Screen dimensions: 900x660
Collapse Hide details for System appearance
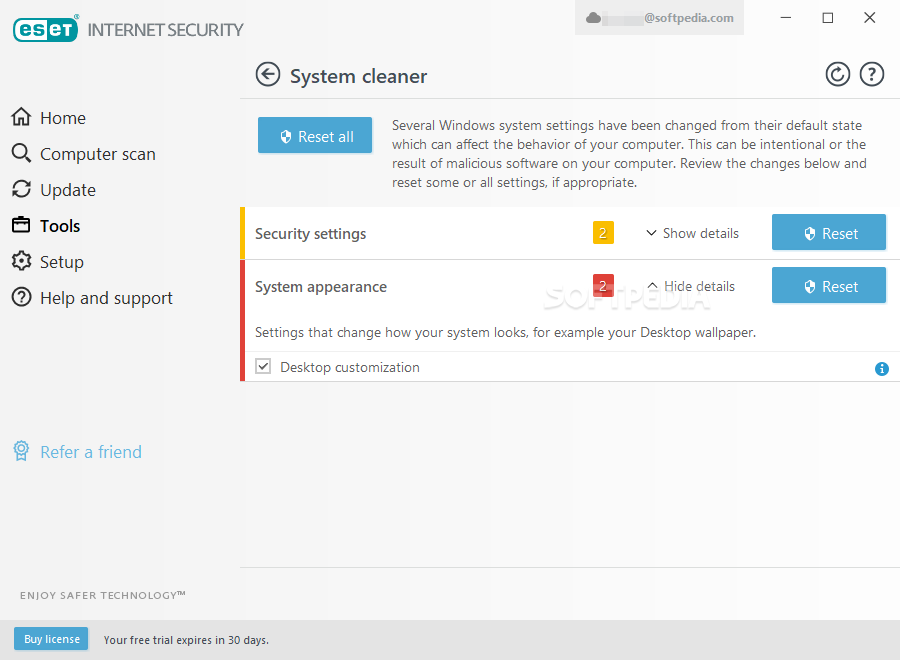pyautogui.click(x=691, y=286)
